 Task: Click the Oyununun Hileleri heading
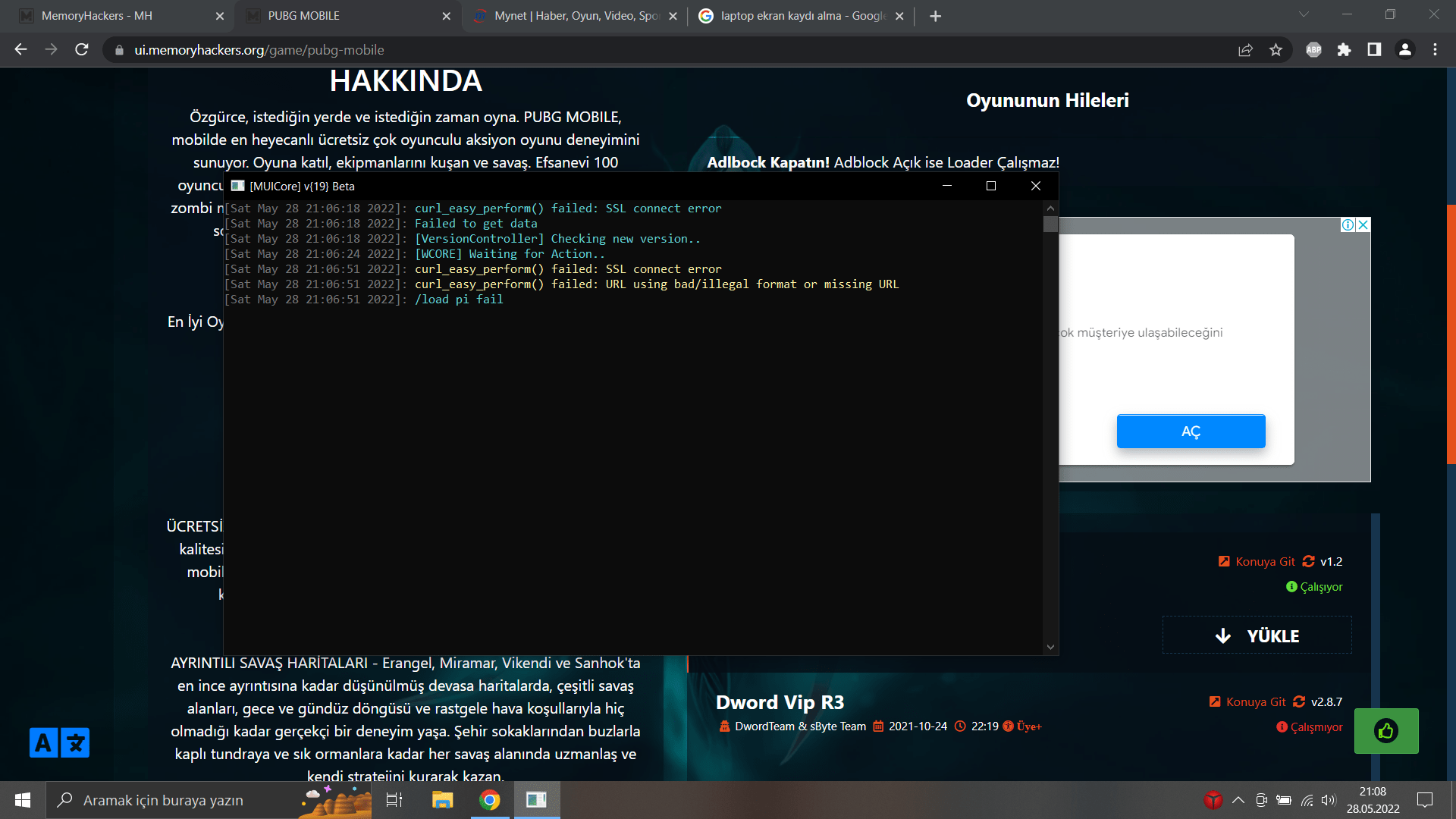click(x=1047, y=100)
